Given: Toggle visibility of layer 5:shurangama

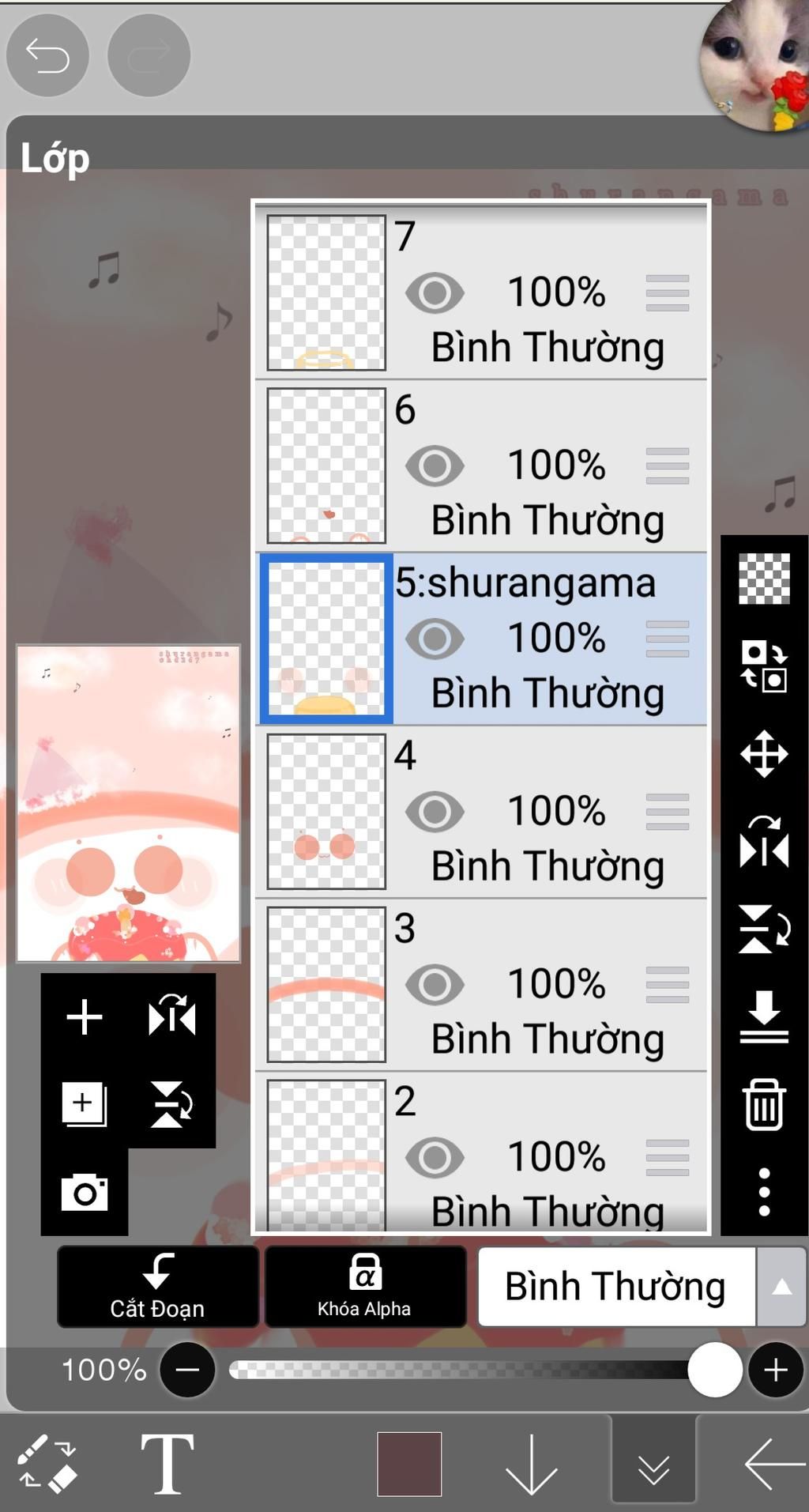Looking at the screenshot, I should 435,639.
